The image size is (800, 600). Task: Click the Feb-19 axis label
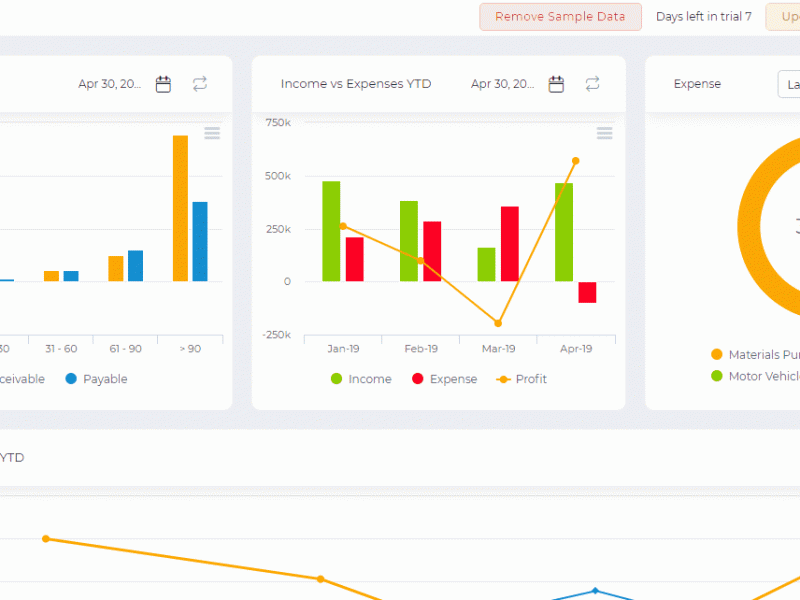(x=421, y=348)
